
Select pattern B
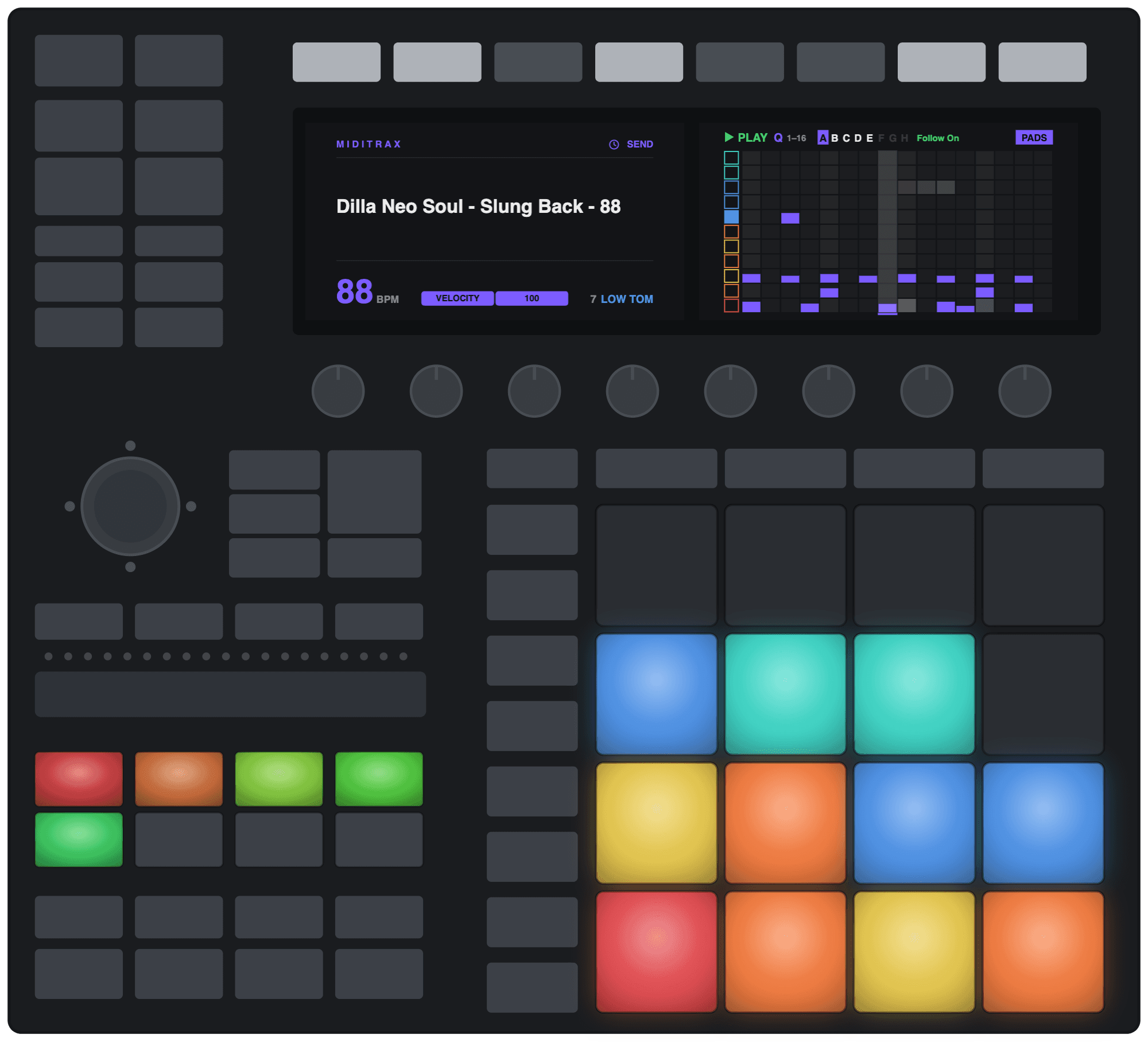click(835, 138)
